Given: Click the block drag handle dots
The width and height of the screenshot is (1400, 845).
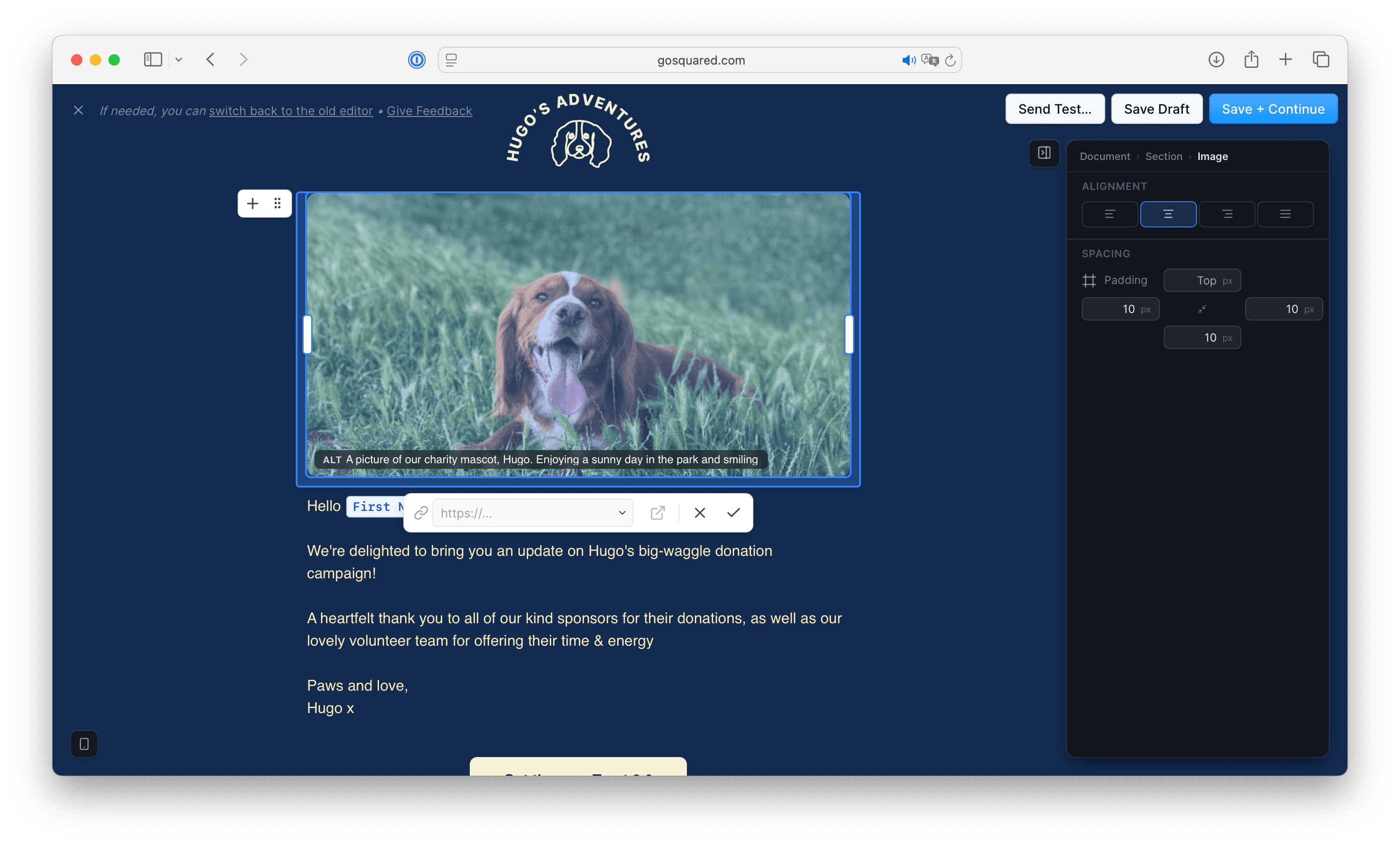Looking at the screenshot, I should tap(277, 204).
